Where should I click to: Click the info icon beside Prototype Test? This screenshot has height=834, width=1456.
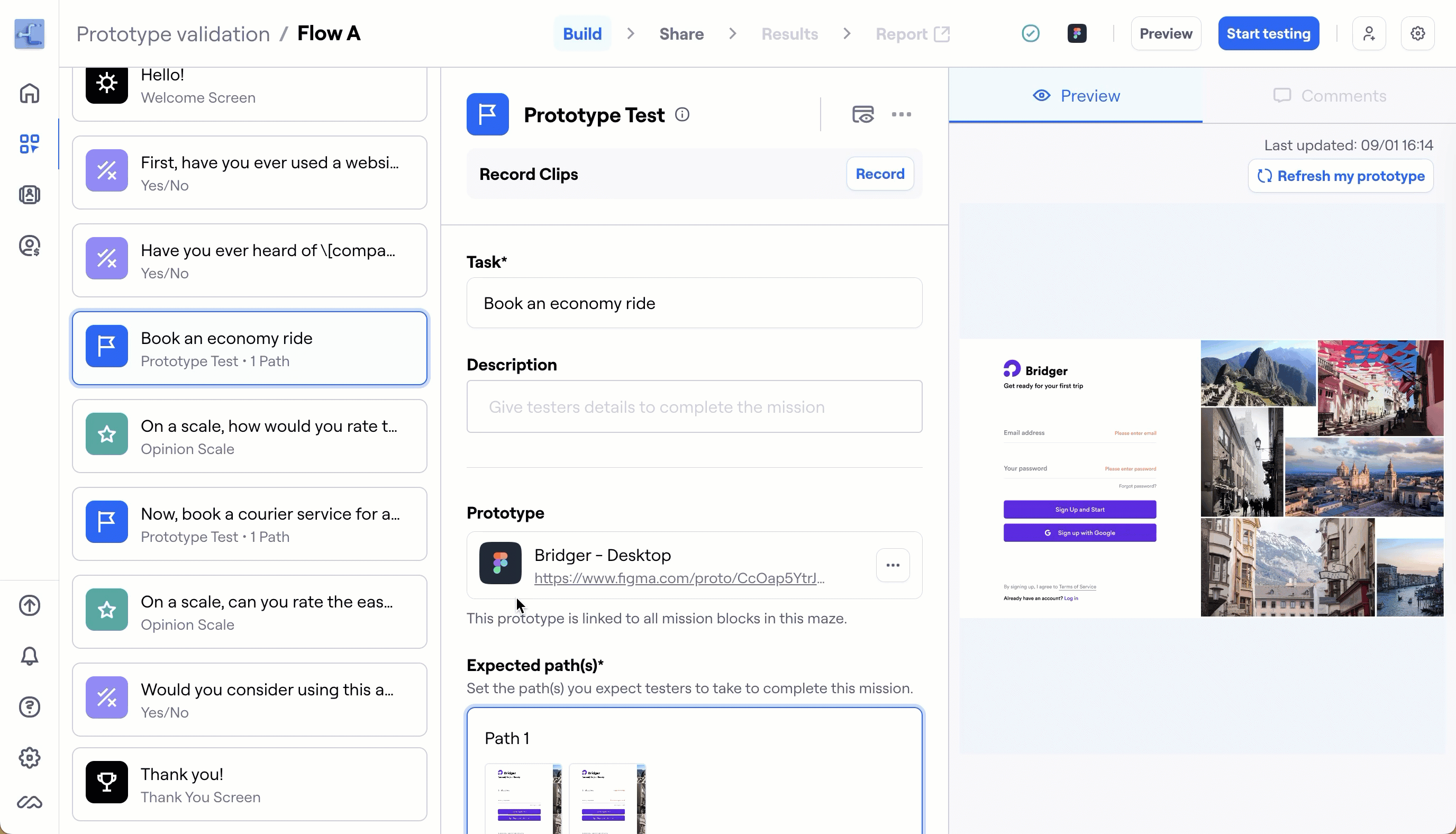pyautogui.click(x=682, y=114)
